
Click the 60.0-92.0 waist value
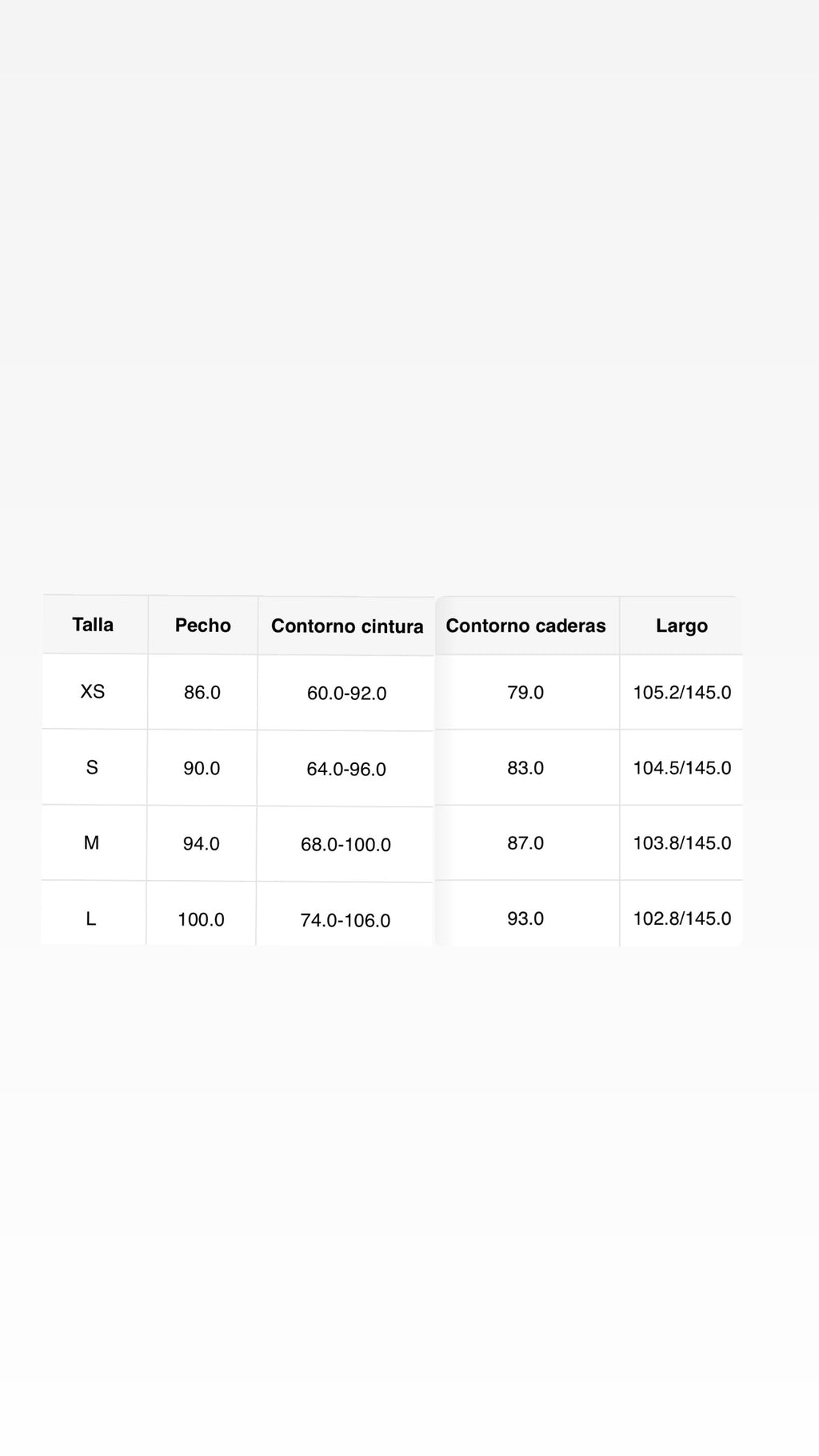[347, 693]
